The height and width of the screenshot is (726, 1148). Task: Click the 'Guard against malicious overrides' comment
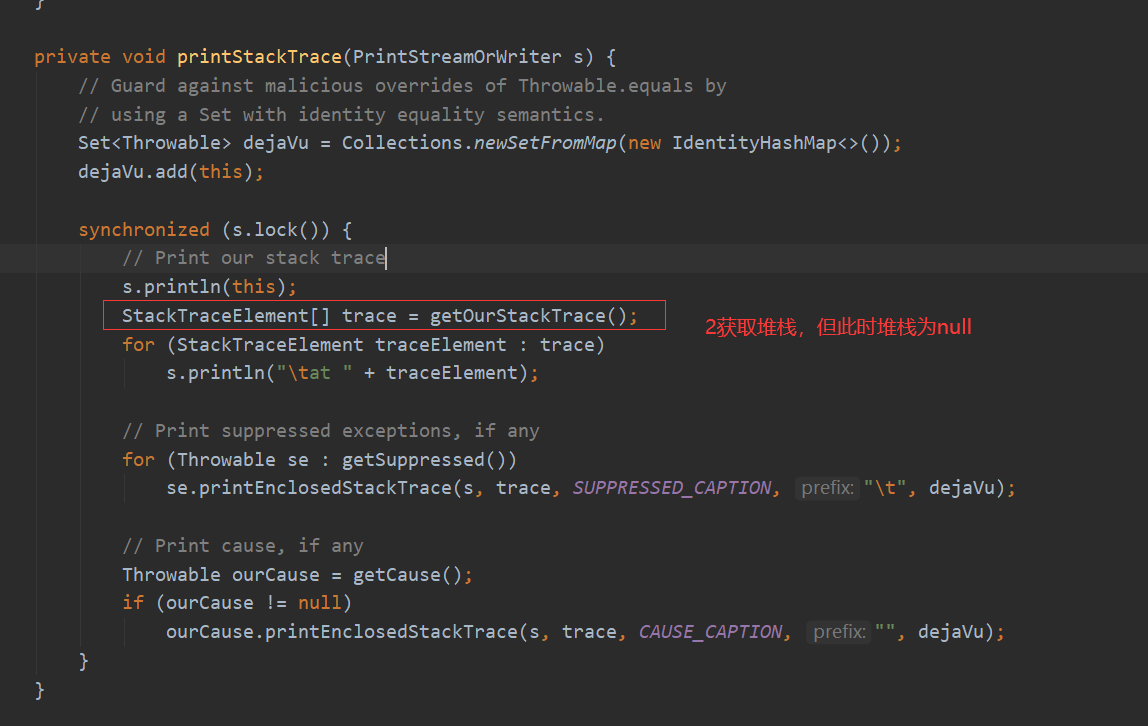[402, 86]
